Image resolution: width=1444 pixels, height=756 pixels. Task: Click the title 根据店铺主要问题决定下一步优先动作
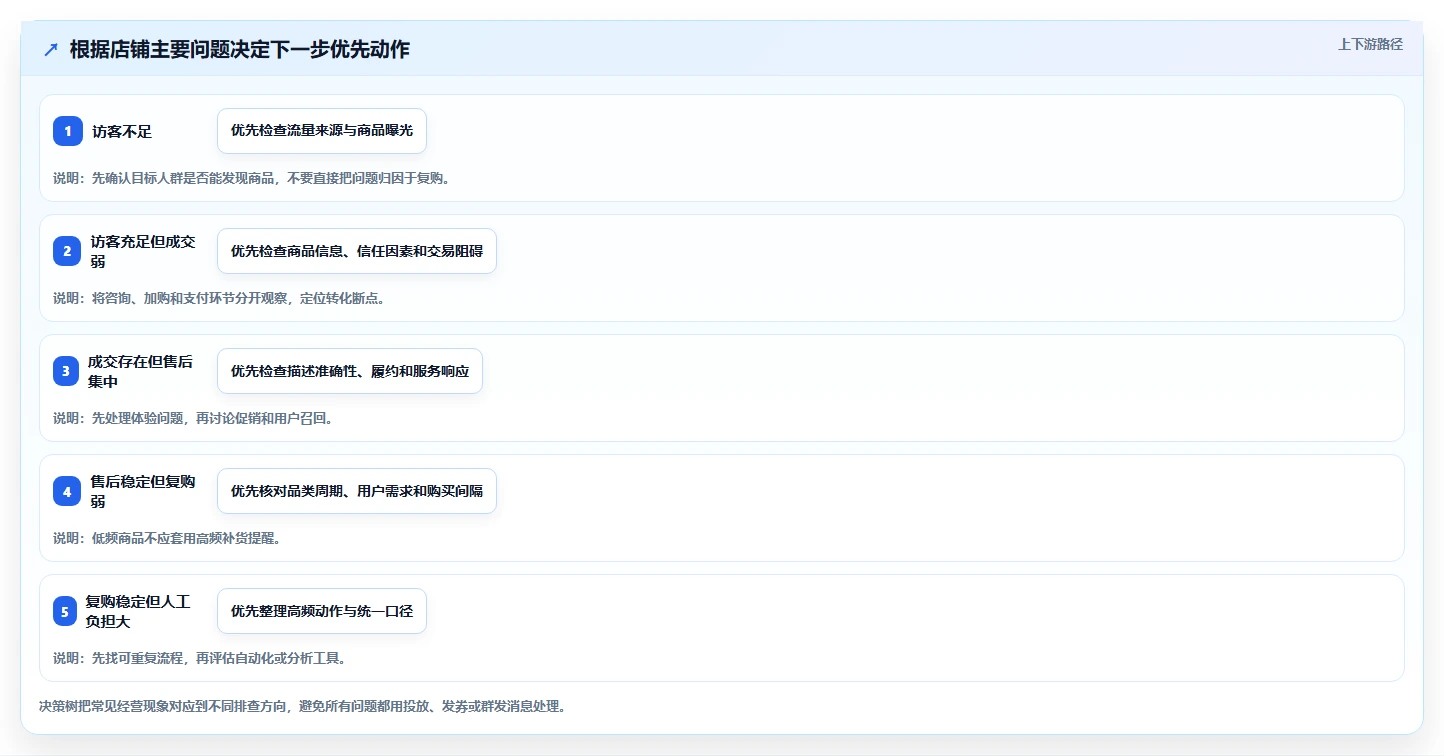click(240, 50)
